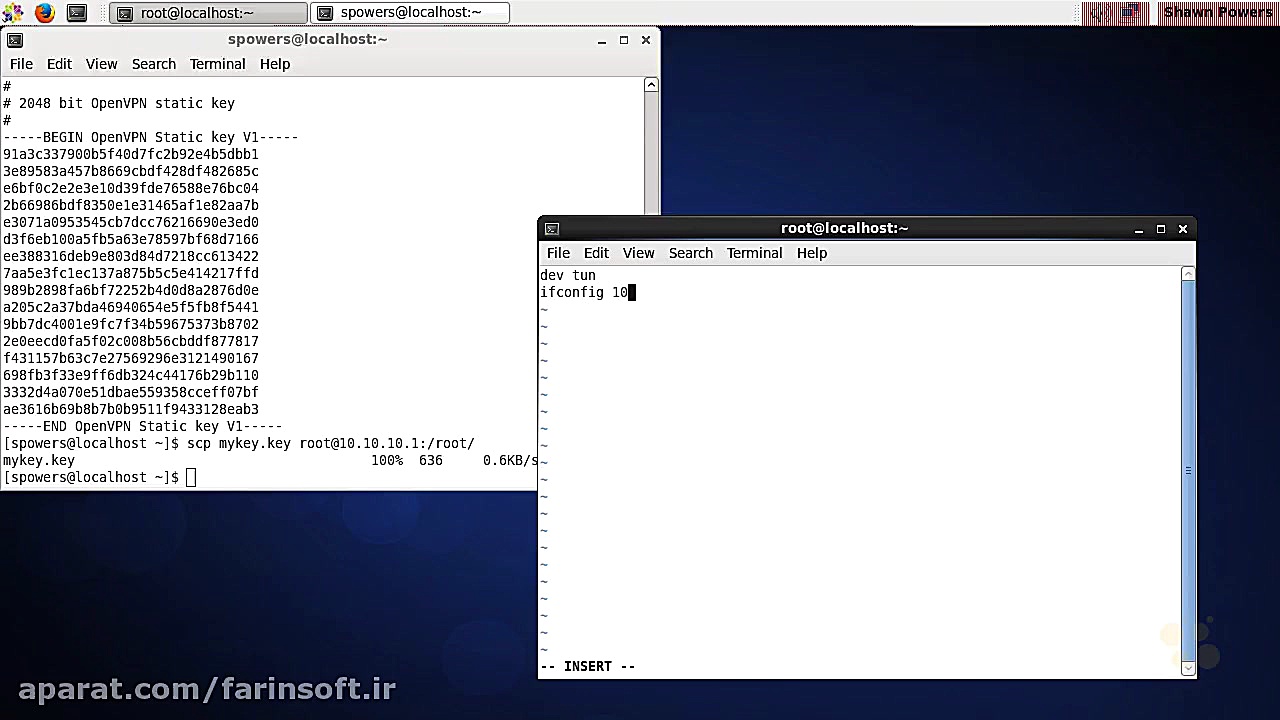The height and width of the screenshot is (720, 1280).
Task: Click the volume icon in the system tray
Action: (x=1096, y=12)
